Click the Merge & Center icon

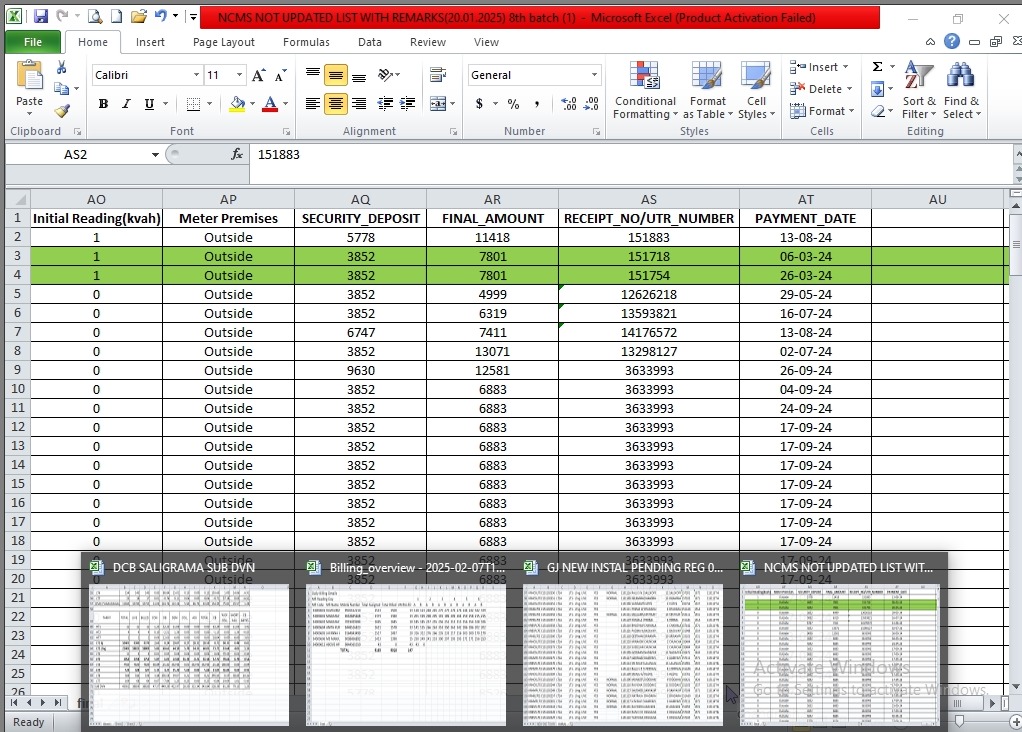(437, 103)
